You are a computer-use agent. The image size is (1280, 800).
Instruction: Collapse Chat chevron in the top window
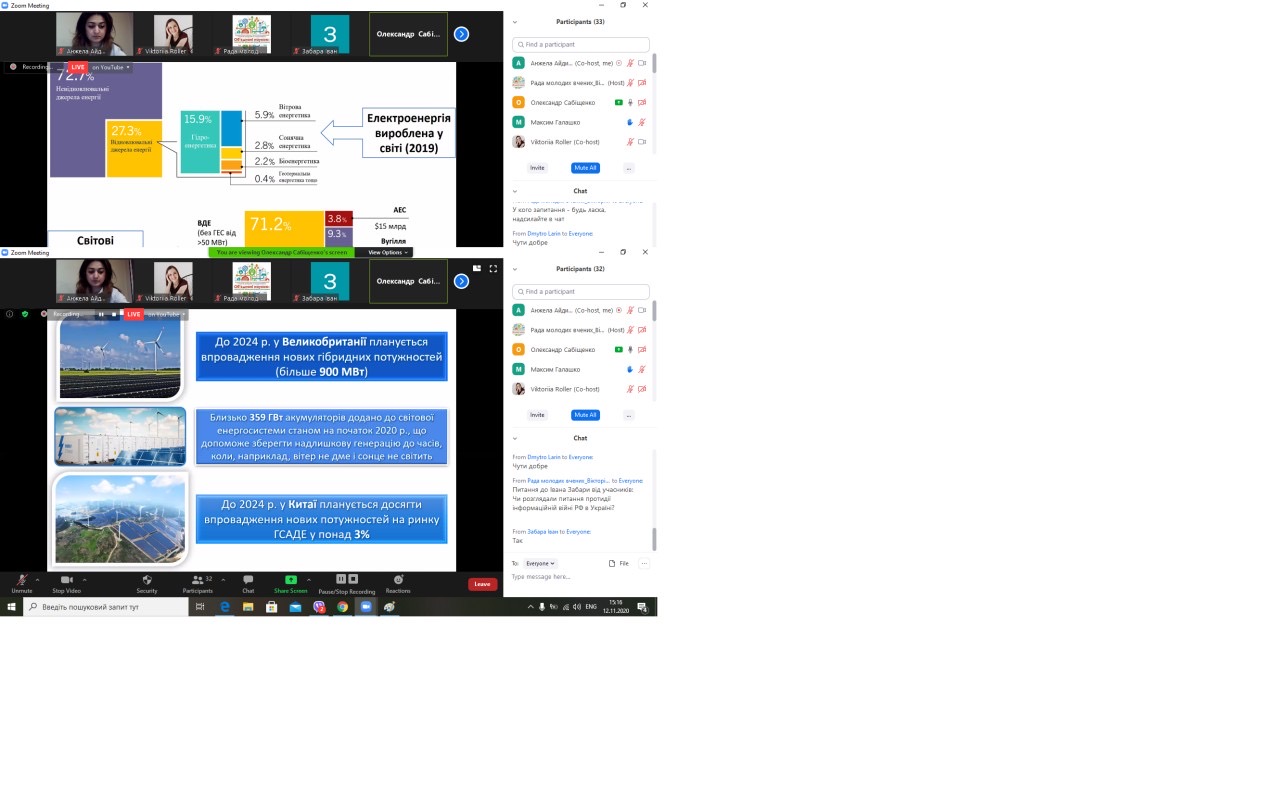[x=515, y=191]
